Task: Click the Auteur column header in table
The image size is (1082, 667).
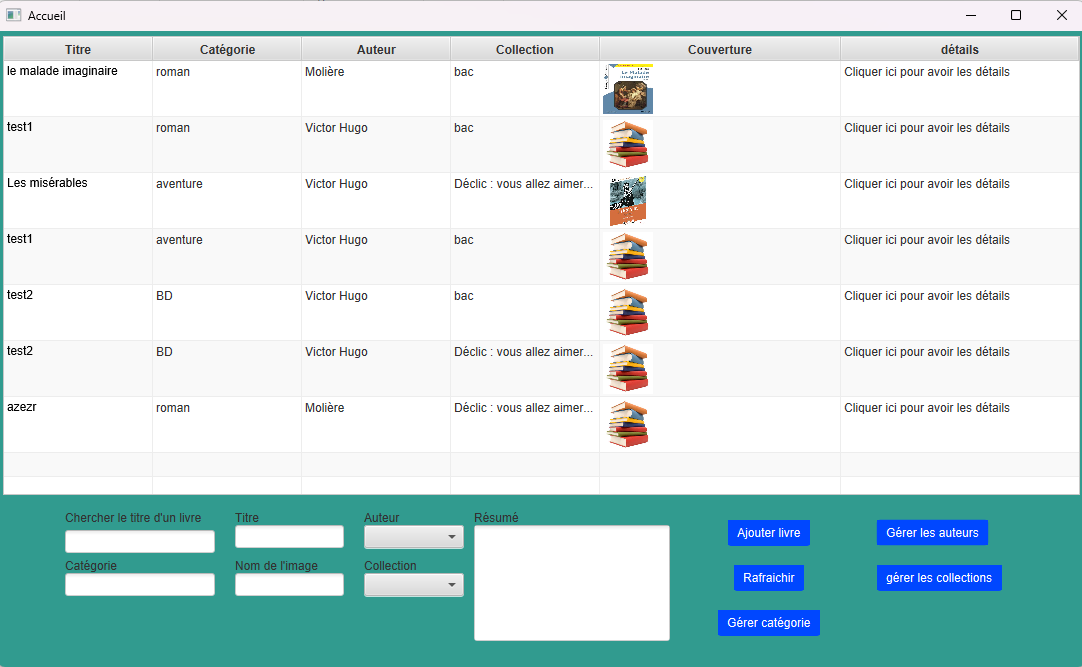Action: (376, 49)
